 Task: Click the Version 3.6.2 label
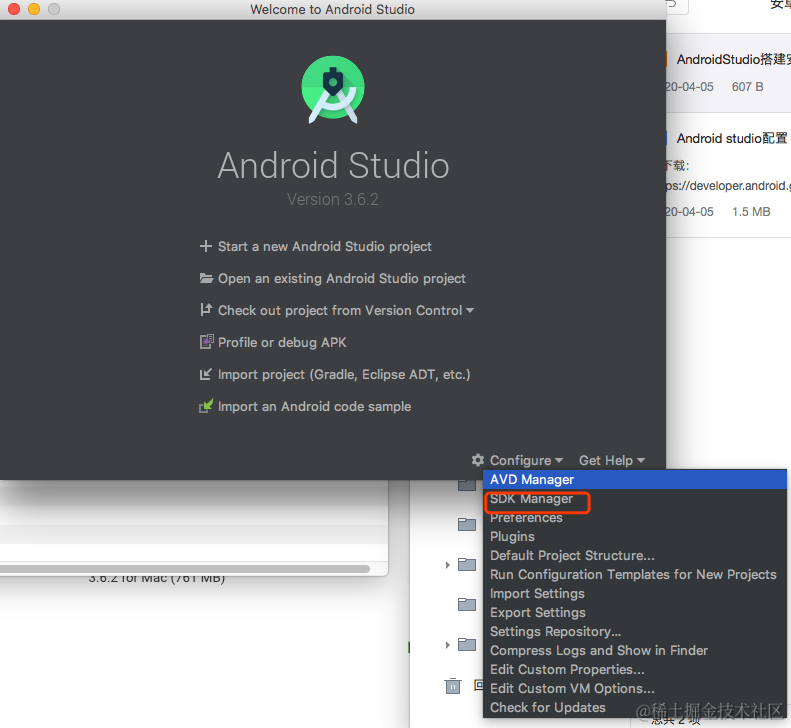tap(333, 199)
